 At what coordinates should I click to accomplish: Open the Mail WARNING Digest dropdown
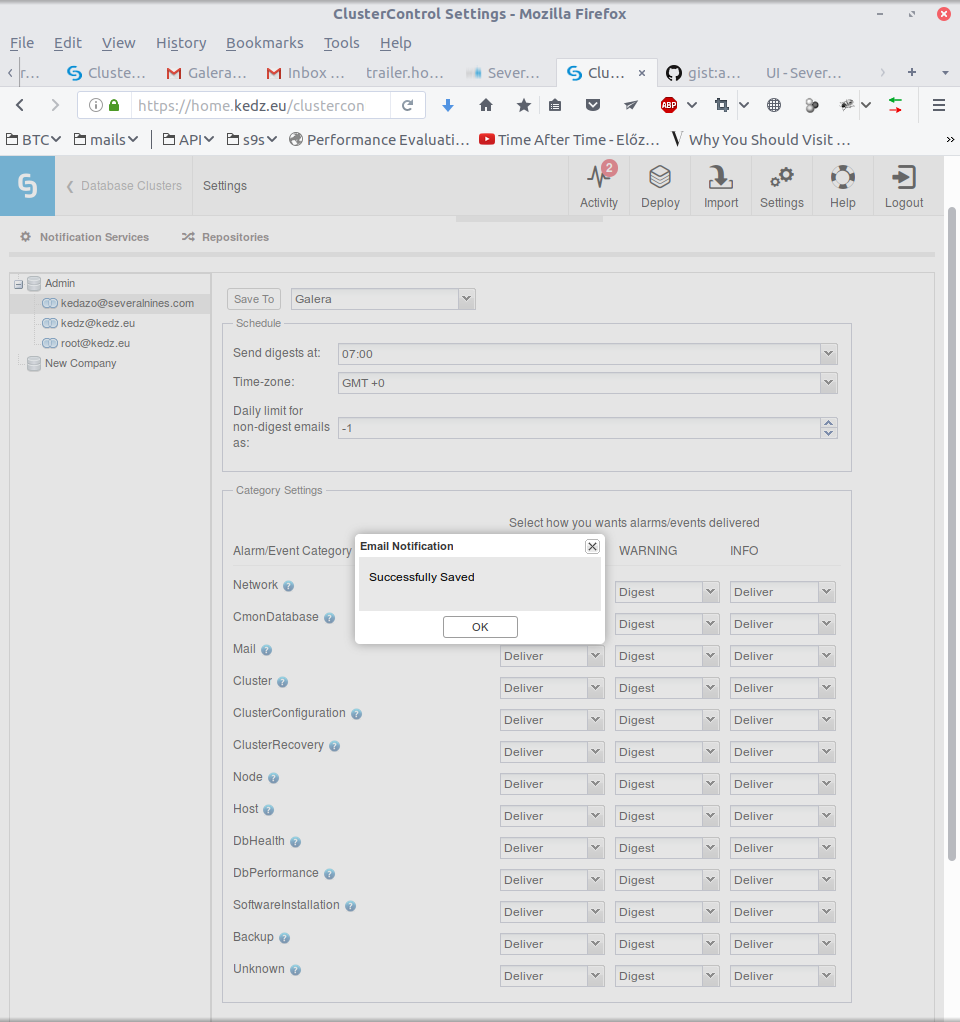(667, 656)
